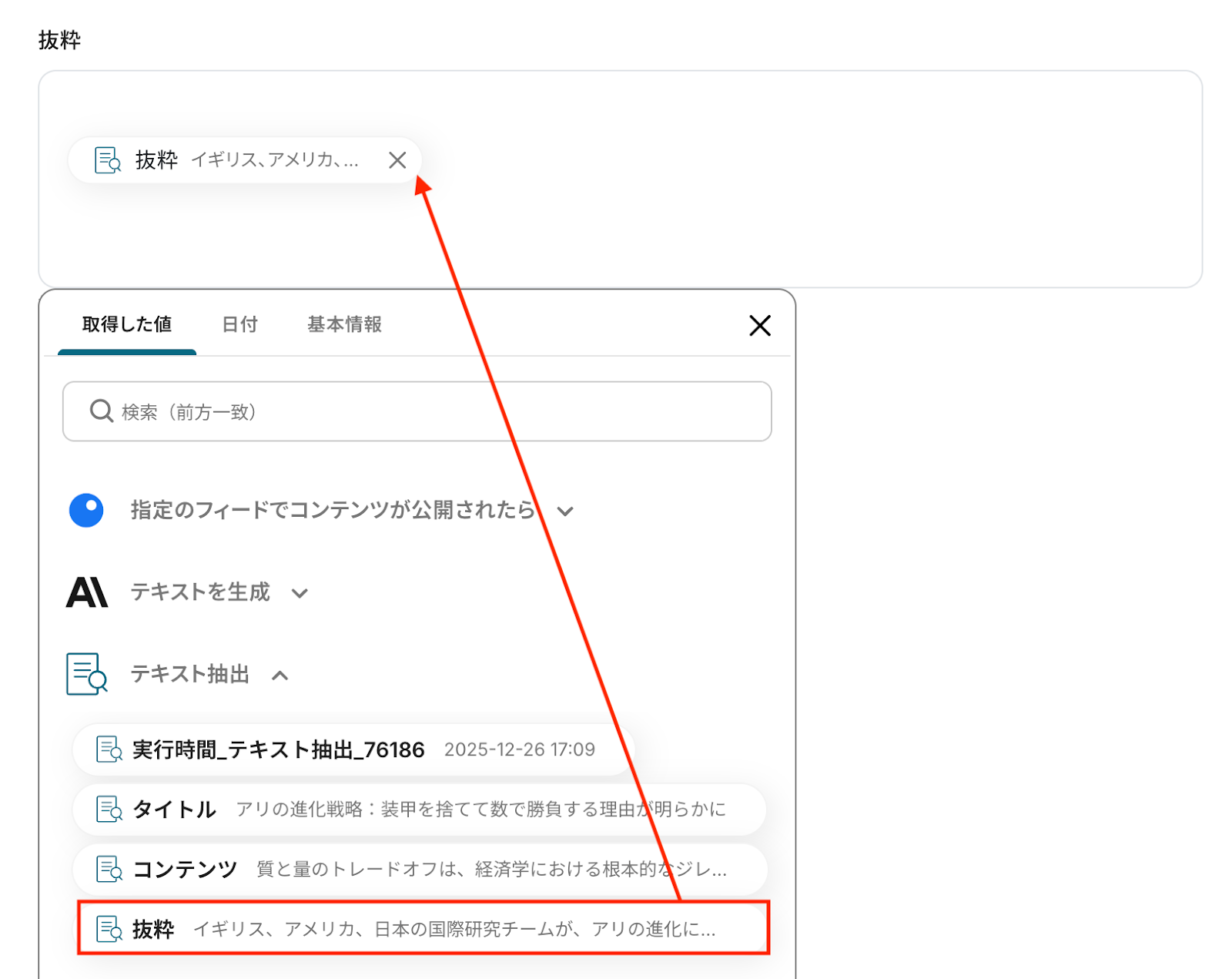Click the テキストを生成 heading text
Viewport: 1232px width, 979px height.
point(200,592)
